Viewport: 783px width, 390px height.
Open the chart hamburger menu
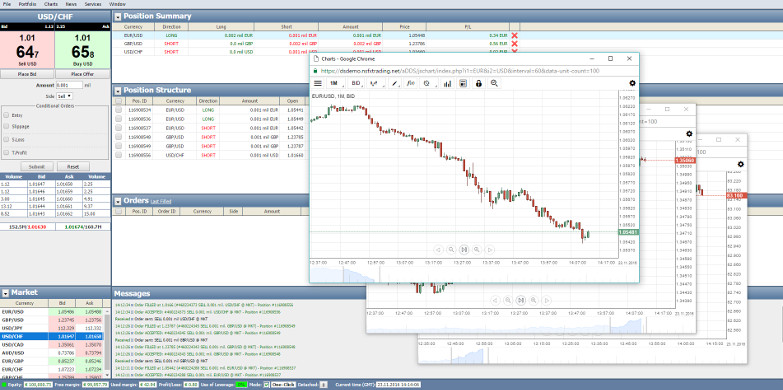pos(318,83)
